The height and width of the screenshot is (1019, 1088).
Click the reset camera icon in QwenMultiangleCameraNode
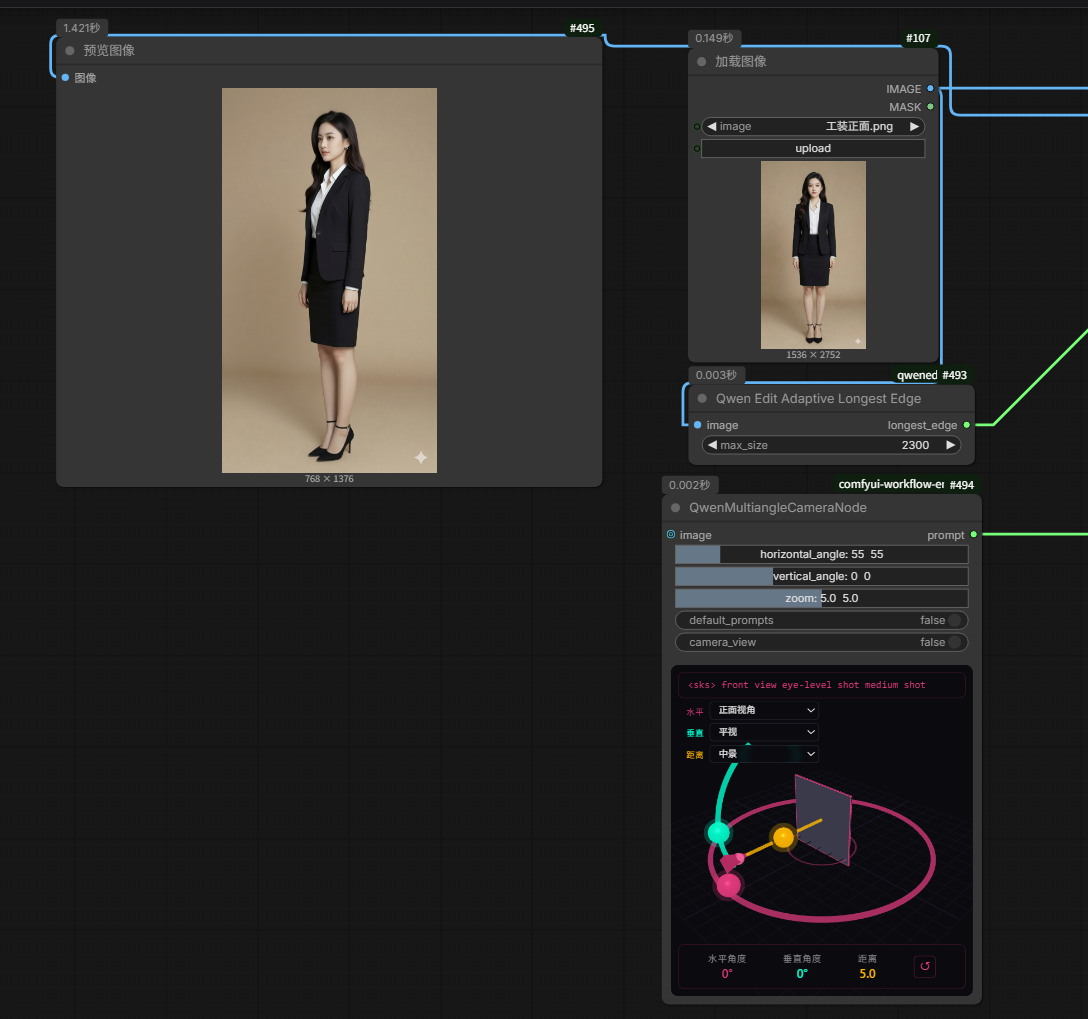[924, 967]
